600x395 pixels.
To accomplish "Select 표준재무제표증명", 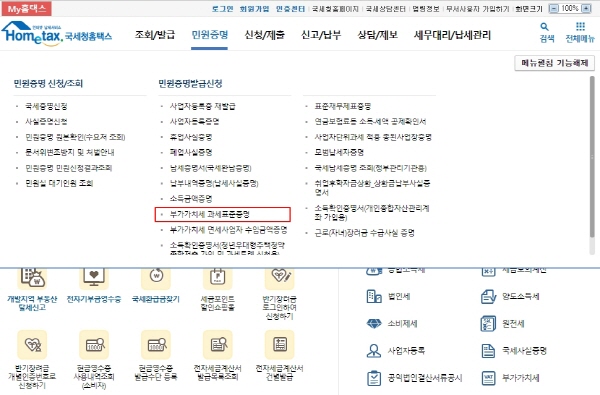I will [343, 106].
